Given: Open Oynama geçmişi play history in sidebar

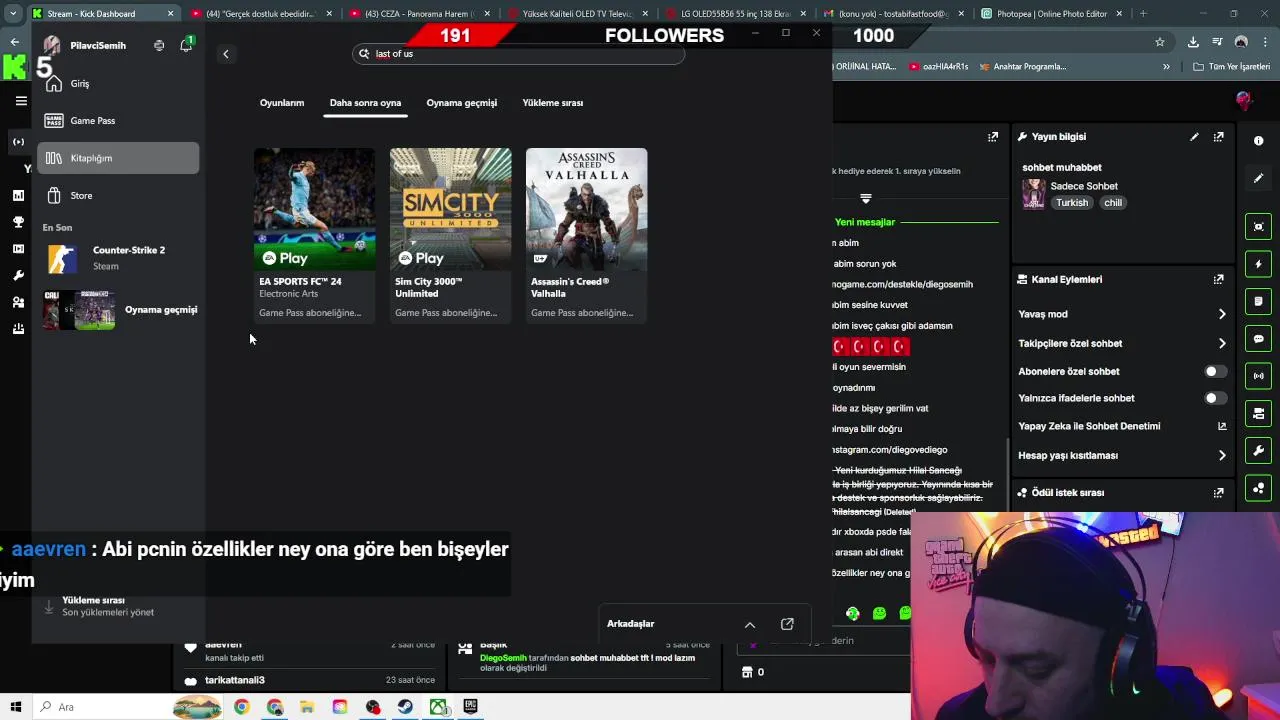Looking at the screenshot, I should pyautogui.click(x=120, y=310).
